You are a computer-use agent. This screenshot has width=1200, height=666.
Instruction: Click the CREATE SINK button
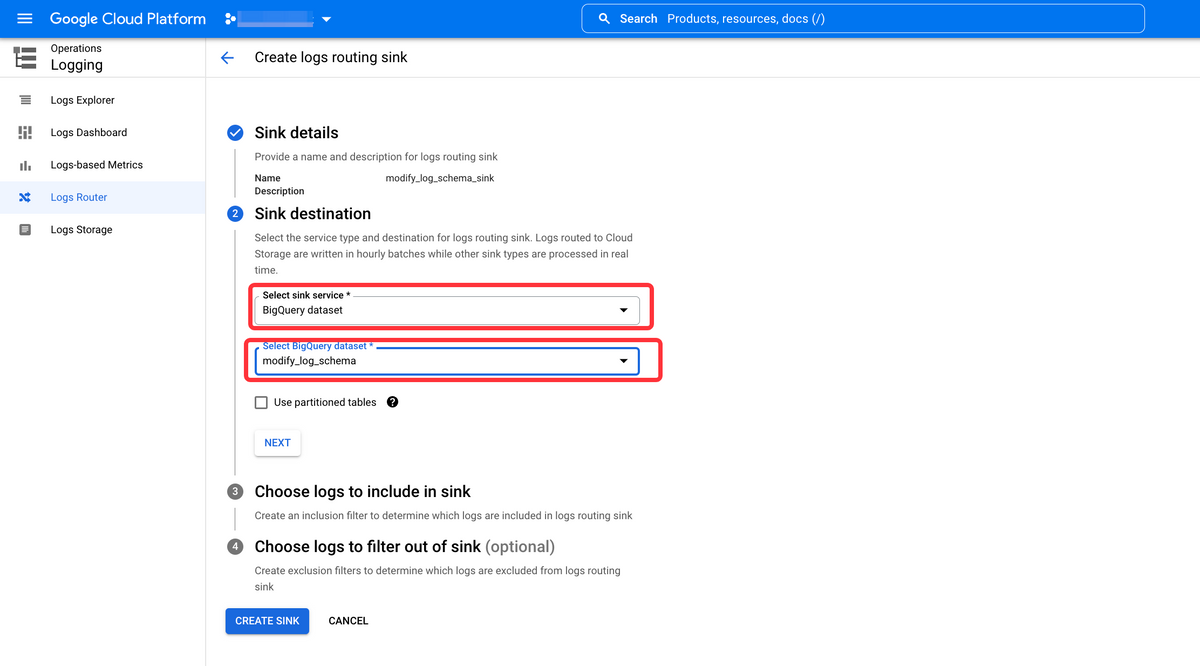click(267, 621)
